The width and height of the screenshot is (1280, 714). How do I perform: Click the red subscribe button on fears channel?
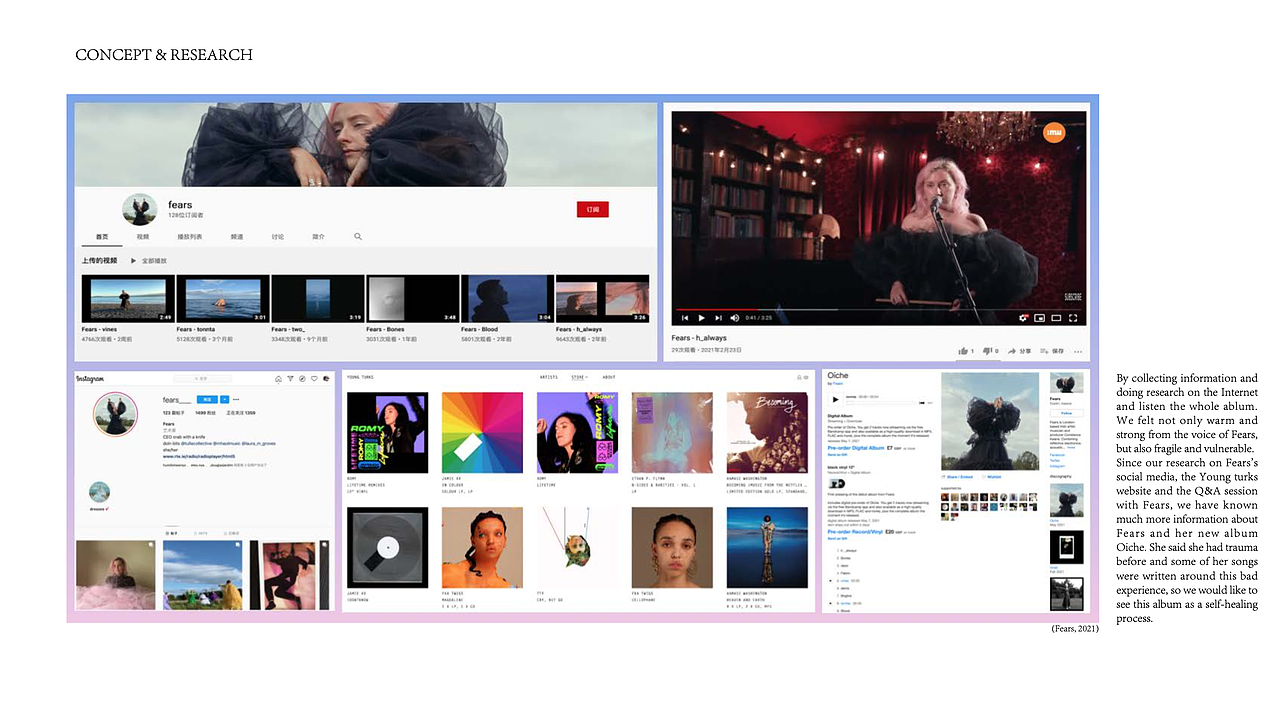coord(592,209)
